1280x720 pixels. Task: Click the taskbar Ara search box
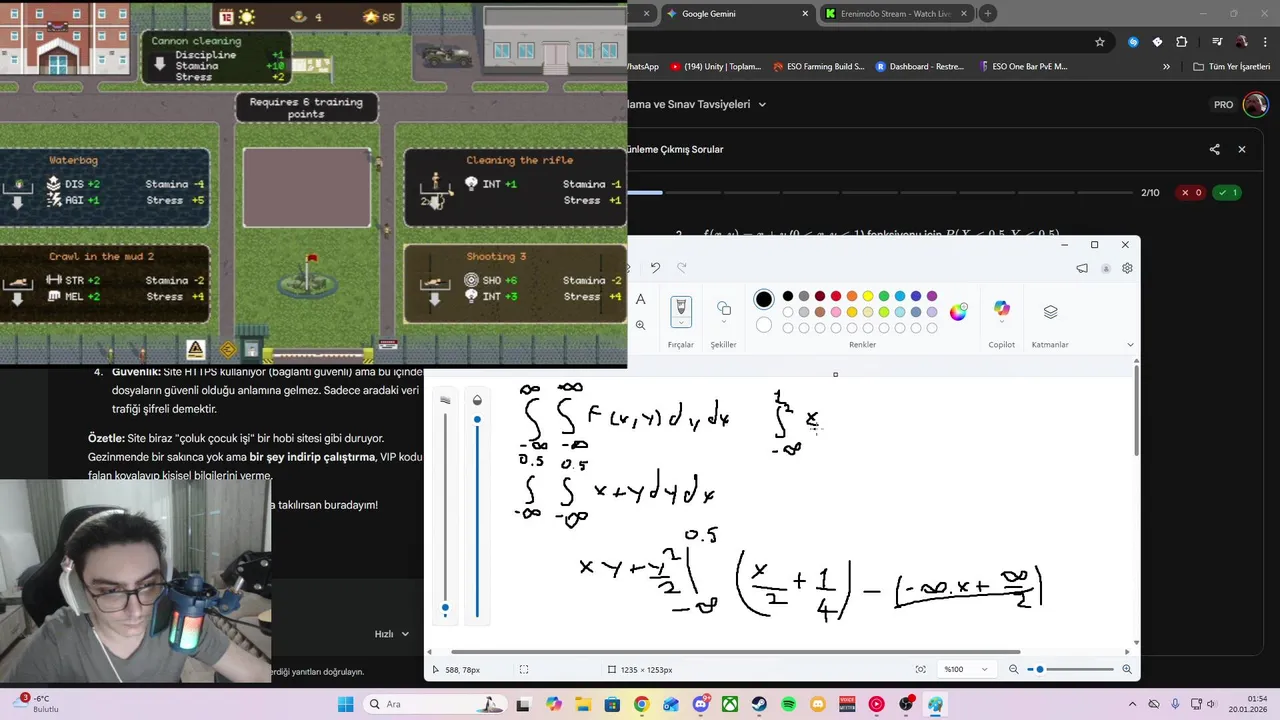point(435,704)
